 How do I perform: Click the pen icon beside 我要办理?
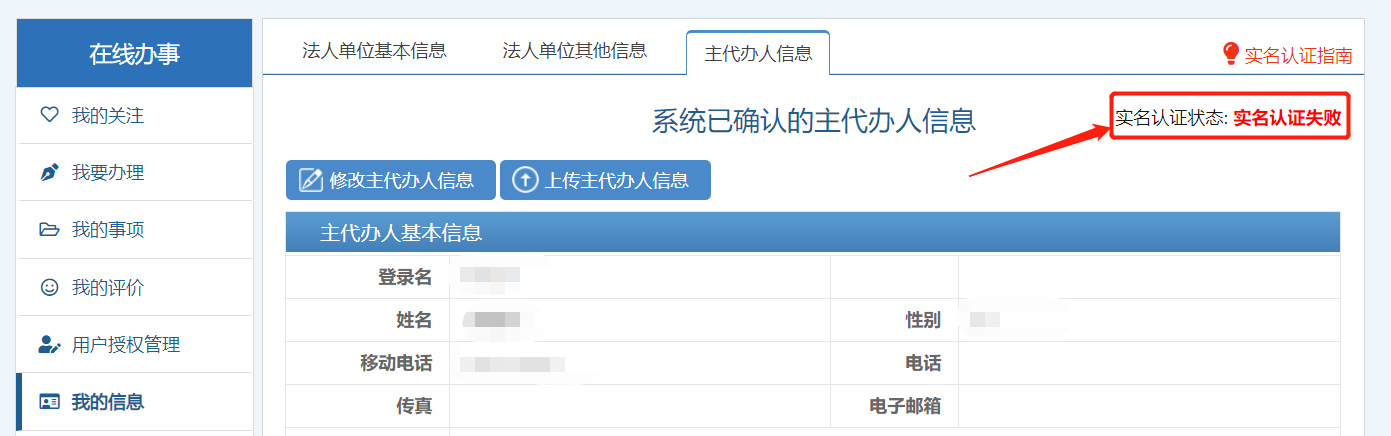pos(49,173)
